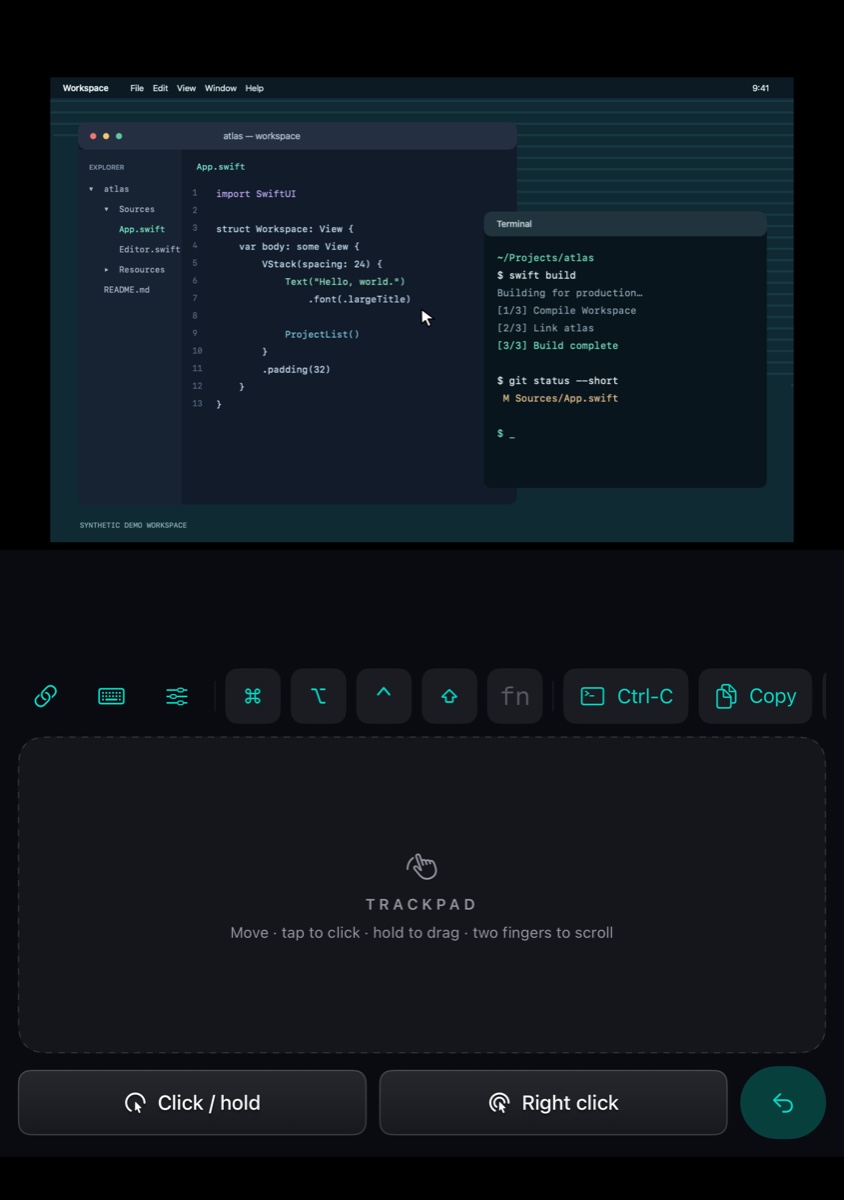This screenshot has height=1200, width=844.
Task: Tap the Copy button
Action: tap(755, 696)
